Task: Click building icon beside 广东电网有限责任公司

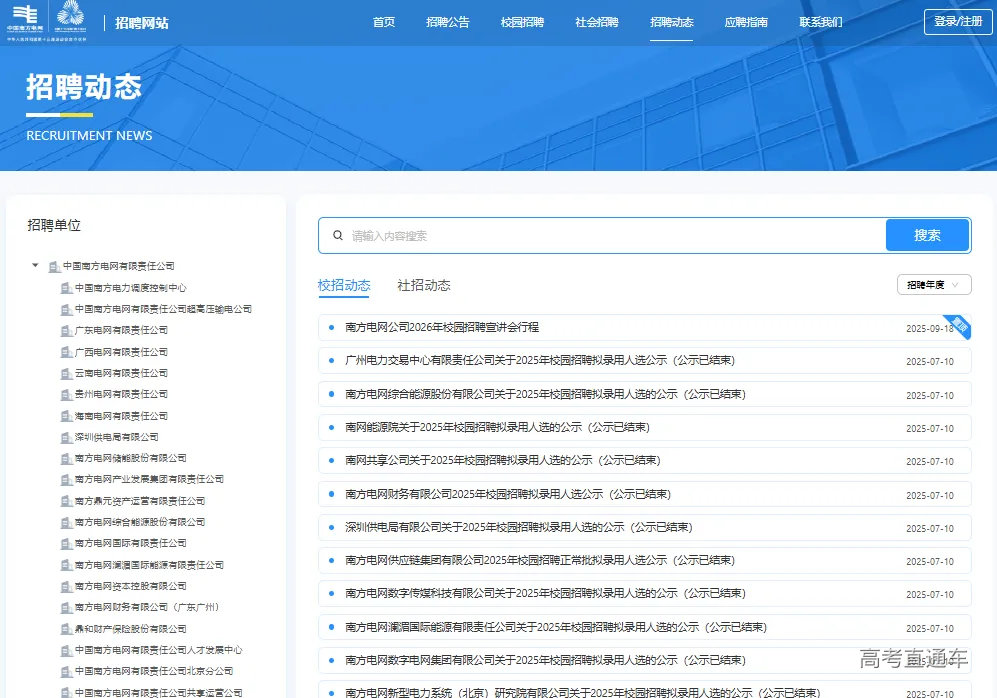Action: (66, 331)
